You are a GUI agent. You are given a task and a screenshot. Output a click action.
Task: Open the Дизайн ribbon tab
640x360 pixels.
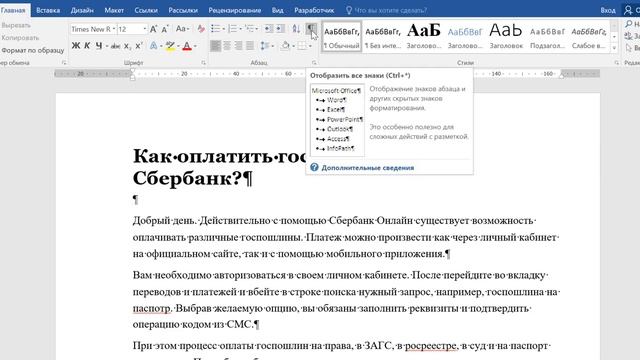(x=82, y=10)
